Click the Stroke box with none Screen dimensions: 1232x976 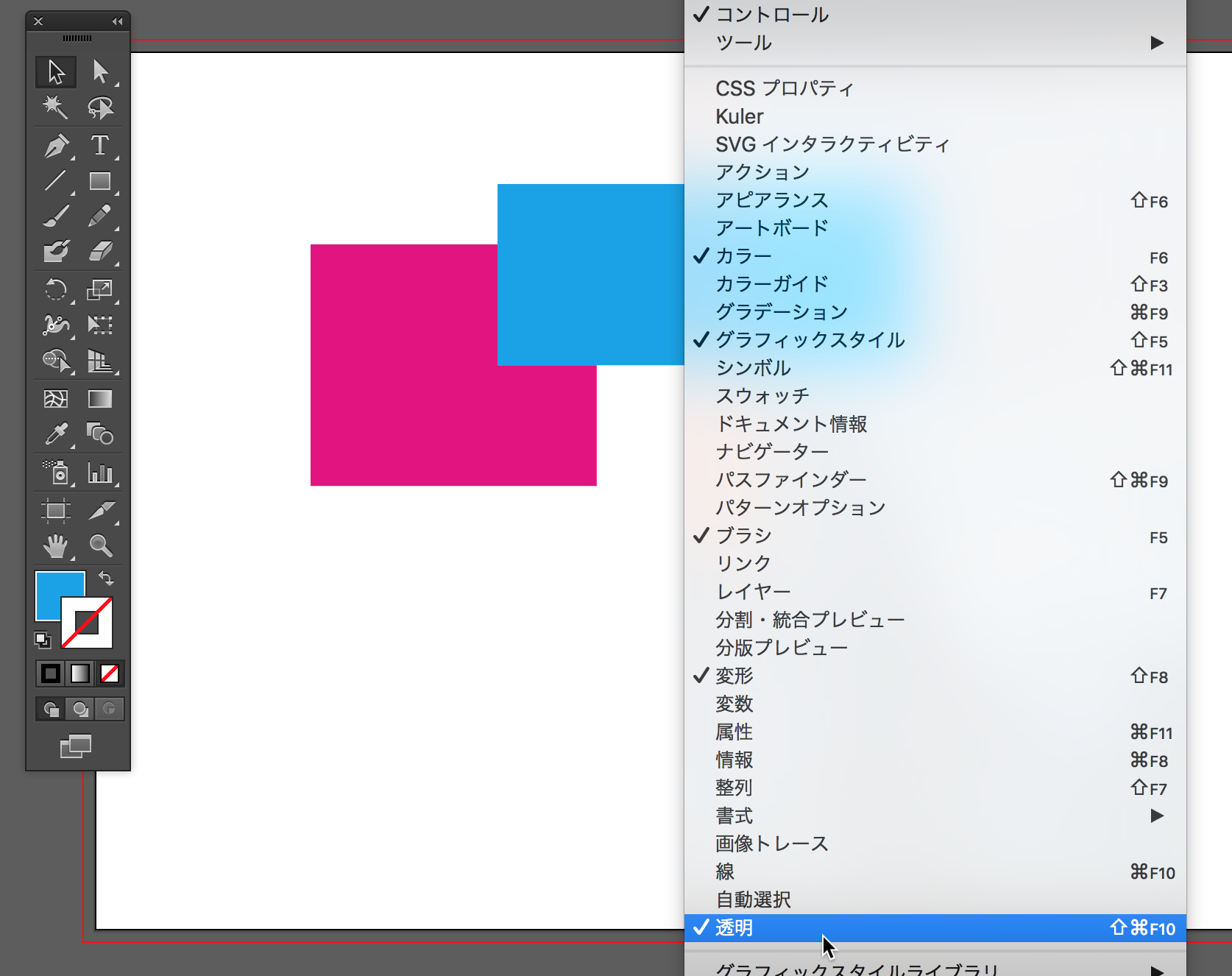pos(87,623)
